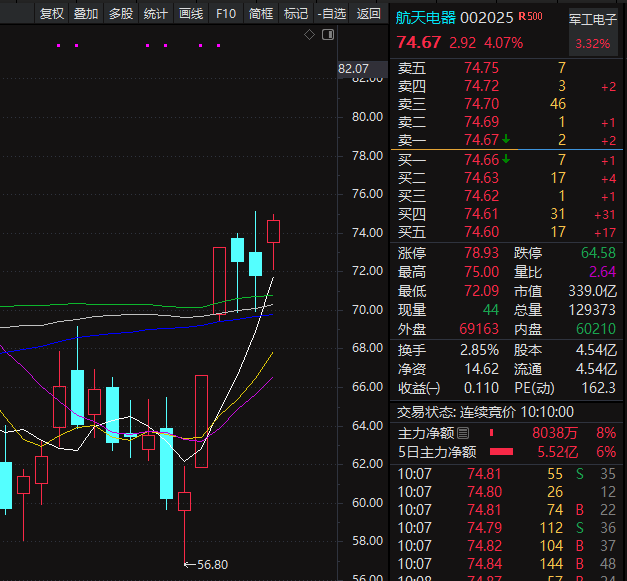Open the 叠加 overlay option

[86, 14]
